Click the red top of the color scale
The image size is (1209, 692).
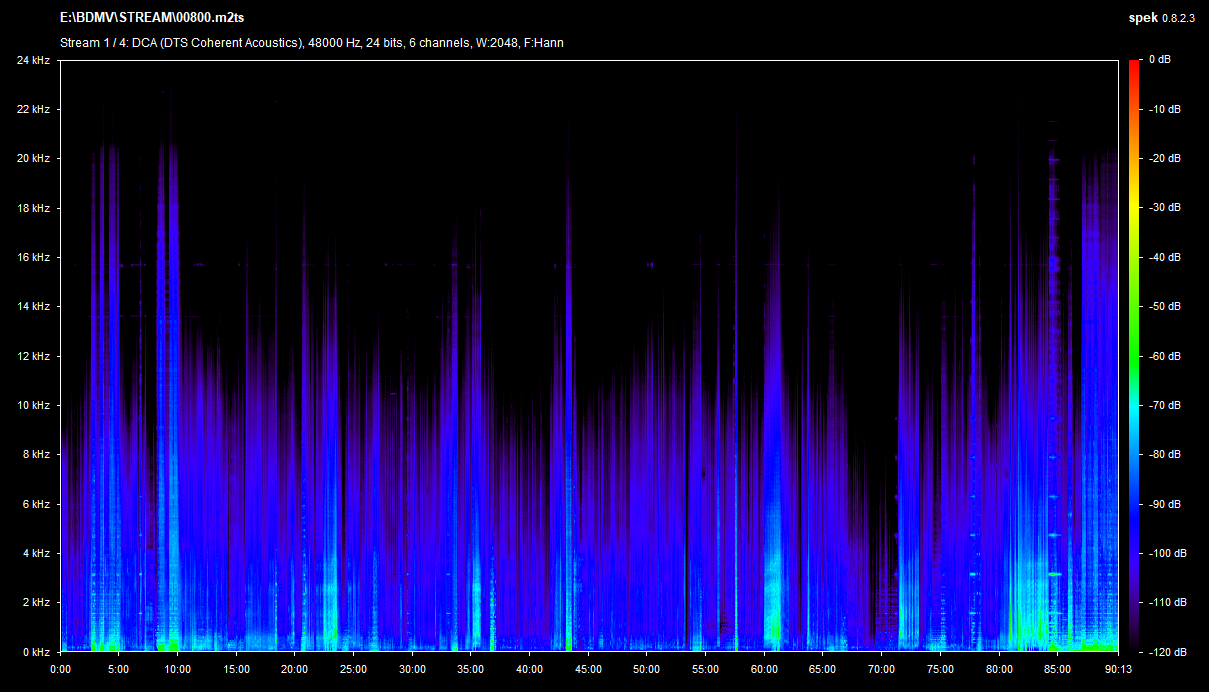tap(1134, 65)
